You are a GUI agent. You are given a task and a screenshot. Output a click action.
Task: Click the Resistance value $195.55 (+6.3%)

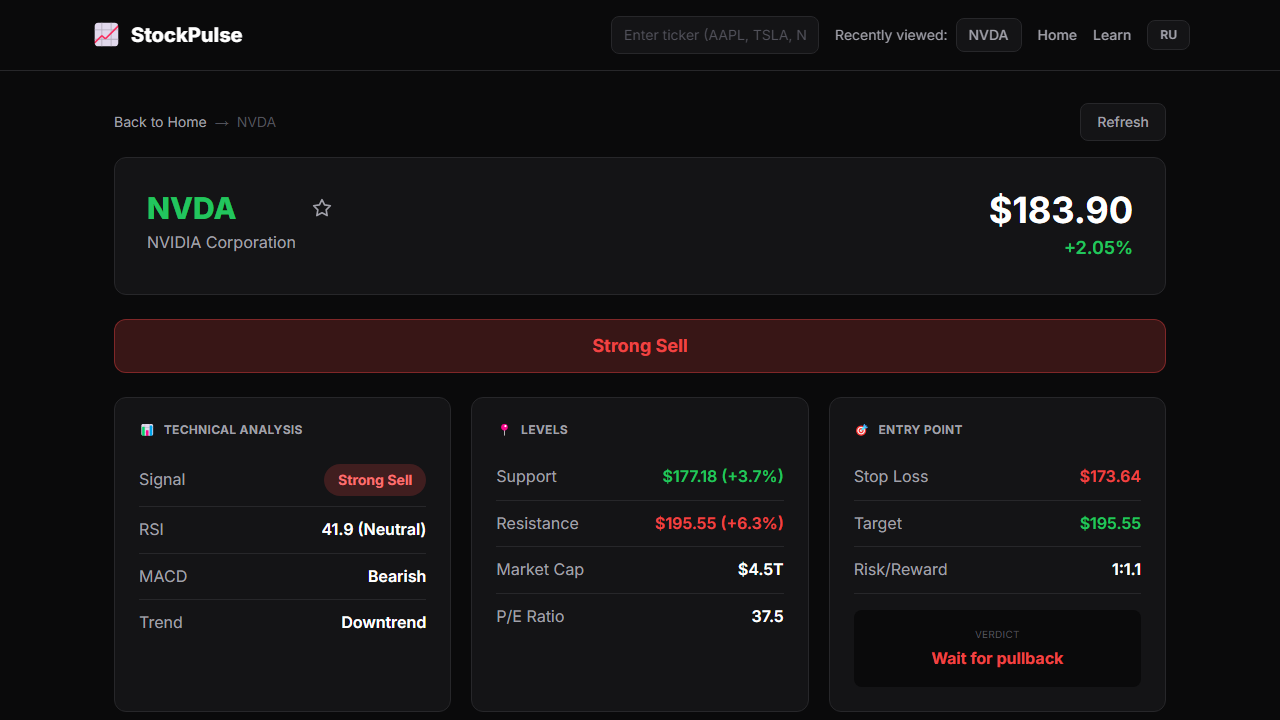tap(719, 523)
